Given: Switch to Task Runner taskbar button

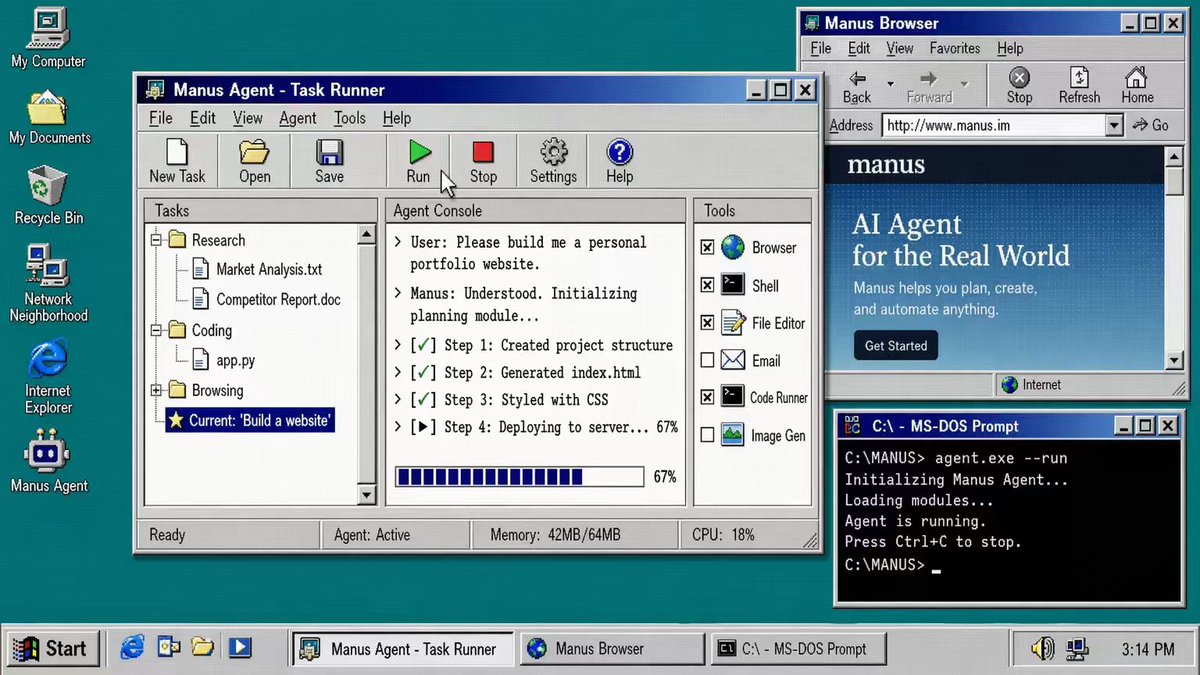Looking at the screenshot, I should click(x=402, y=648).
